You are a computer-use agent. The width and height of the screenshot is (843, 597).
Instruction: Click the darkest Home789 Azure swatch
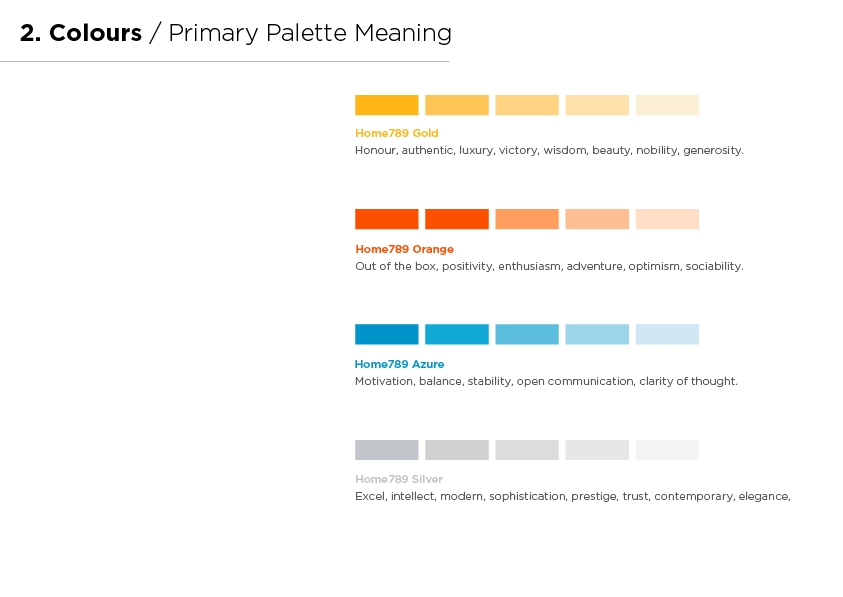tap(387, 334)
